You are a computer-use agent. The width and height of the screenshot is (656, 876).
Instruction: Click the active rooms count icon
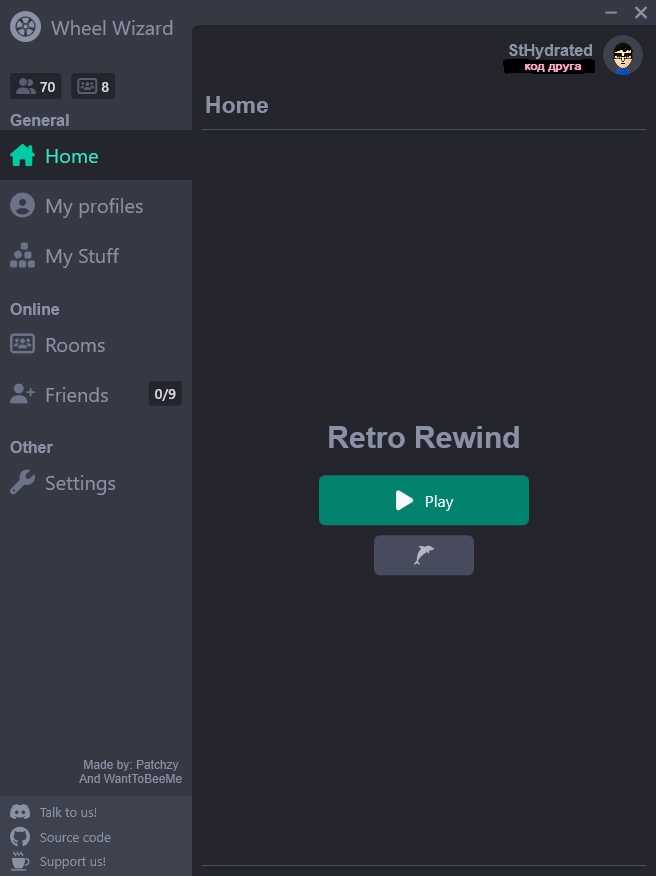click(87, 87)
